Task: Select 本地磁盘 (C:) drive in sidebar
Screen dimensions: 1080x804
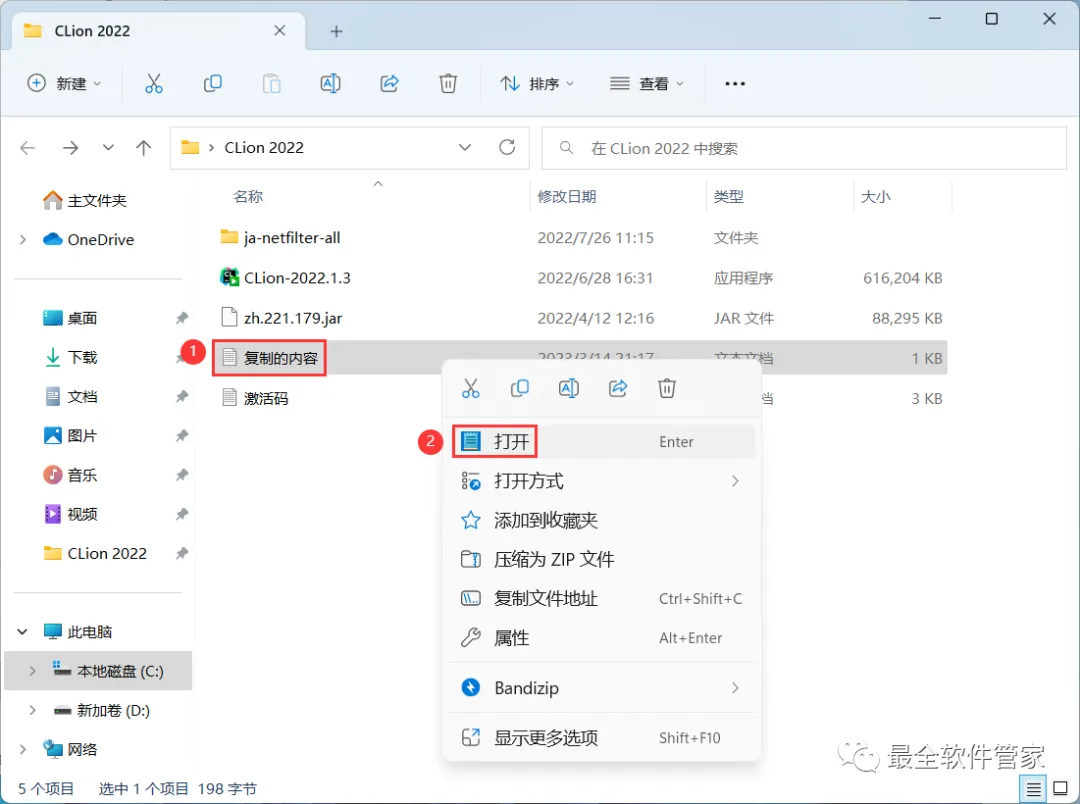Action: point(120,671)
